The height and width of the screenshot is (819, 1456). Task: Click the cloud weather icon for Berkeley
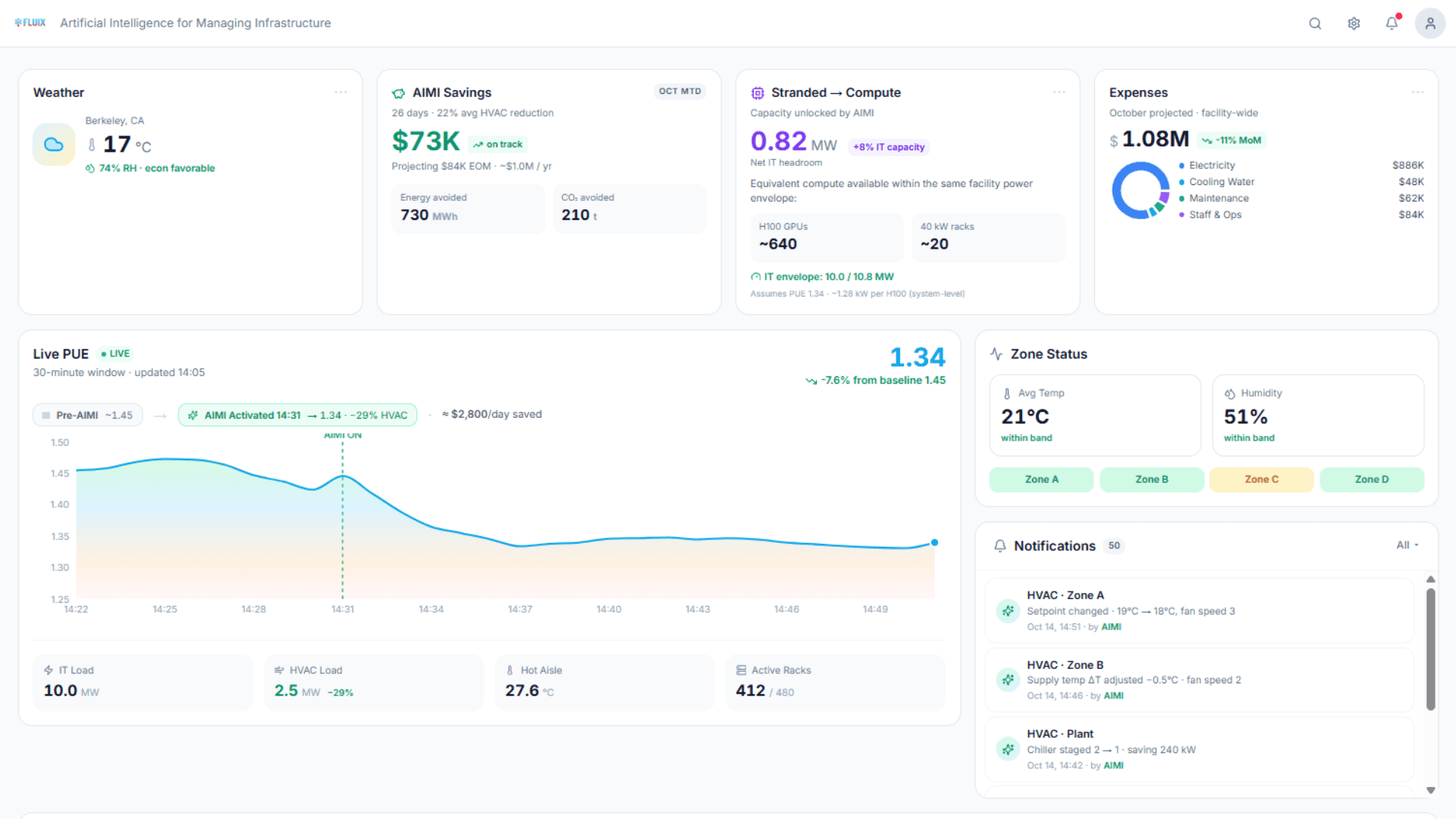(53, 144)
